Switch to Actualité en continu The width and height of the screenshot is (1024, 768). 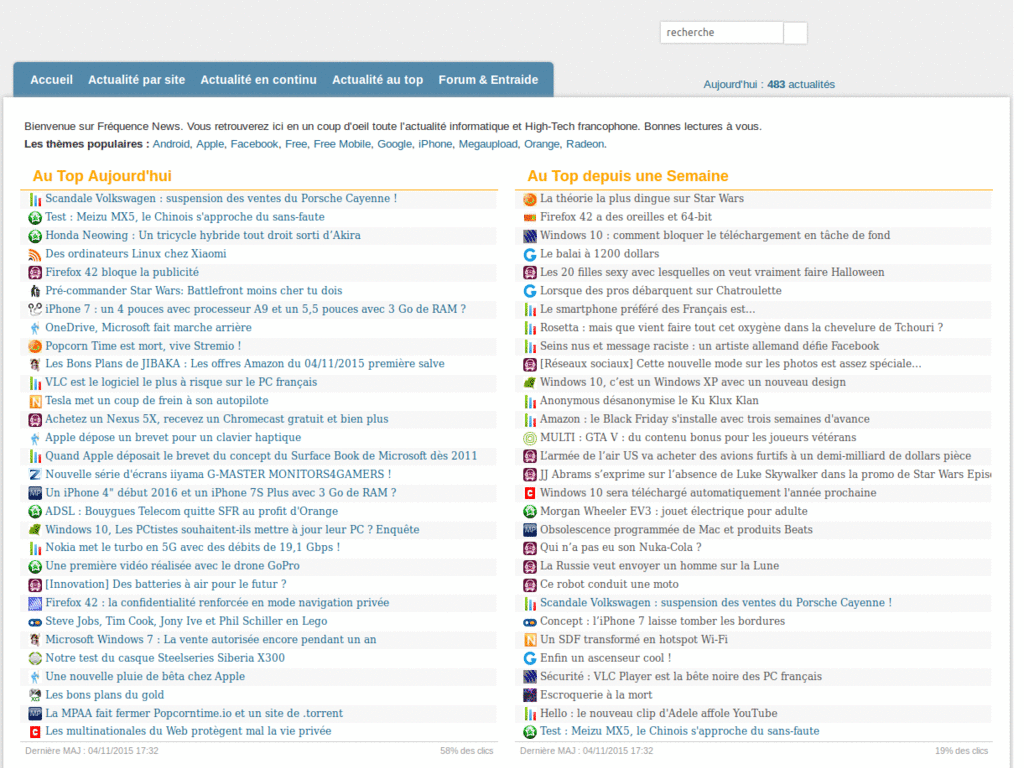(x=259, y=80)
